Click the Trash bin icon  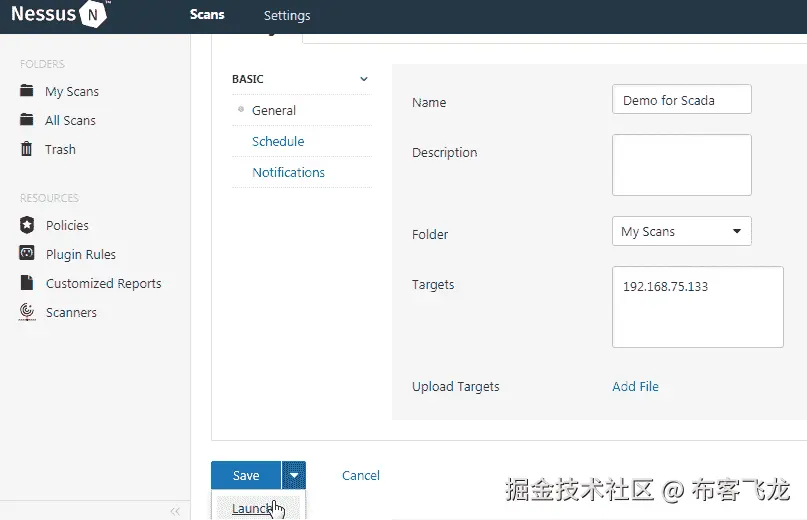26,149
